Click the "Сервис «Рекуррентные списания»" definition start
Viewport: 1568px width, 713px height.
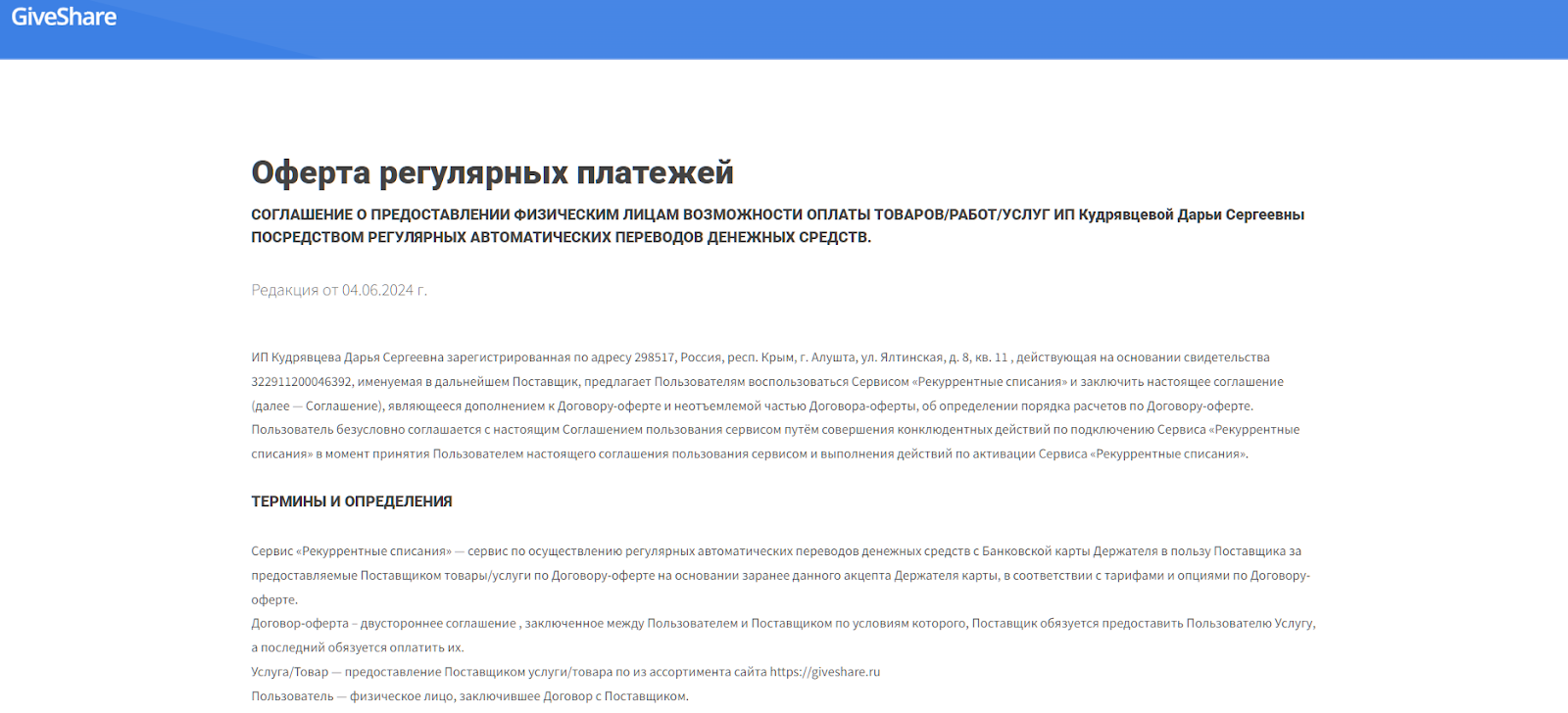click(351, 551)
